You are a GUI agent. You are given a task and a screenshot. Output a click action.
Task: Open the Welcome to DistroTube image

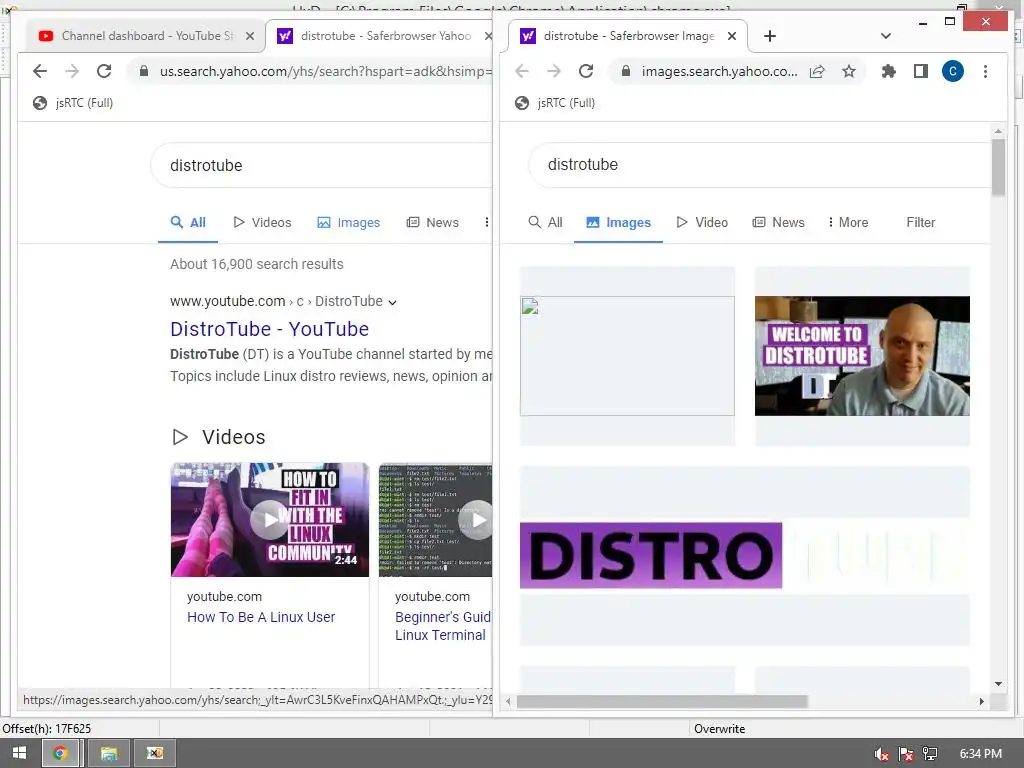click(862, 356)
